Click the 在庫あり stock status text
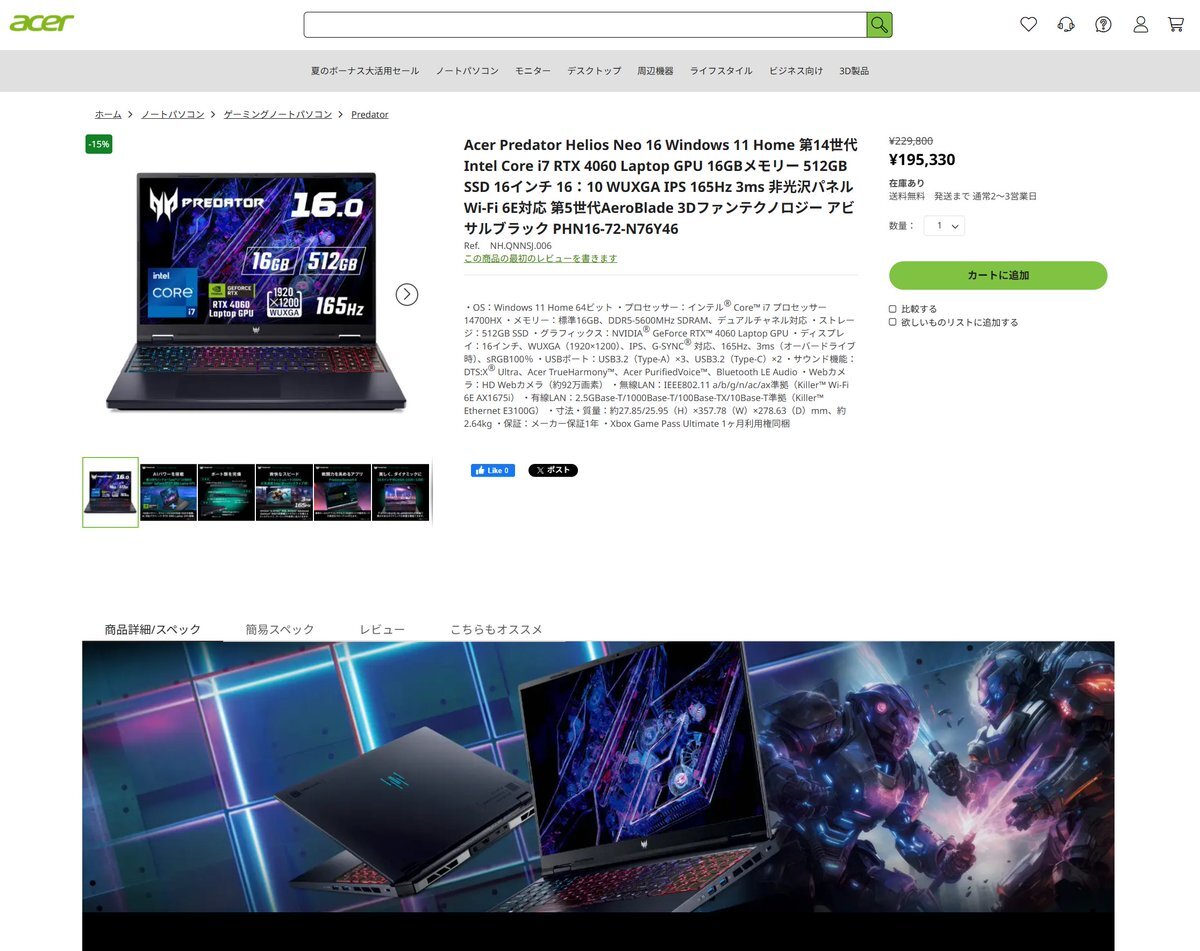Image resolution: width=1200 pixels, height=951 pixels. [907, 183]
